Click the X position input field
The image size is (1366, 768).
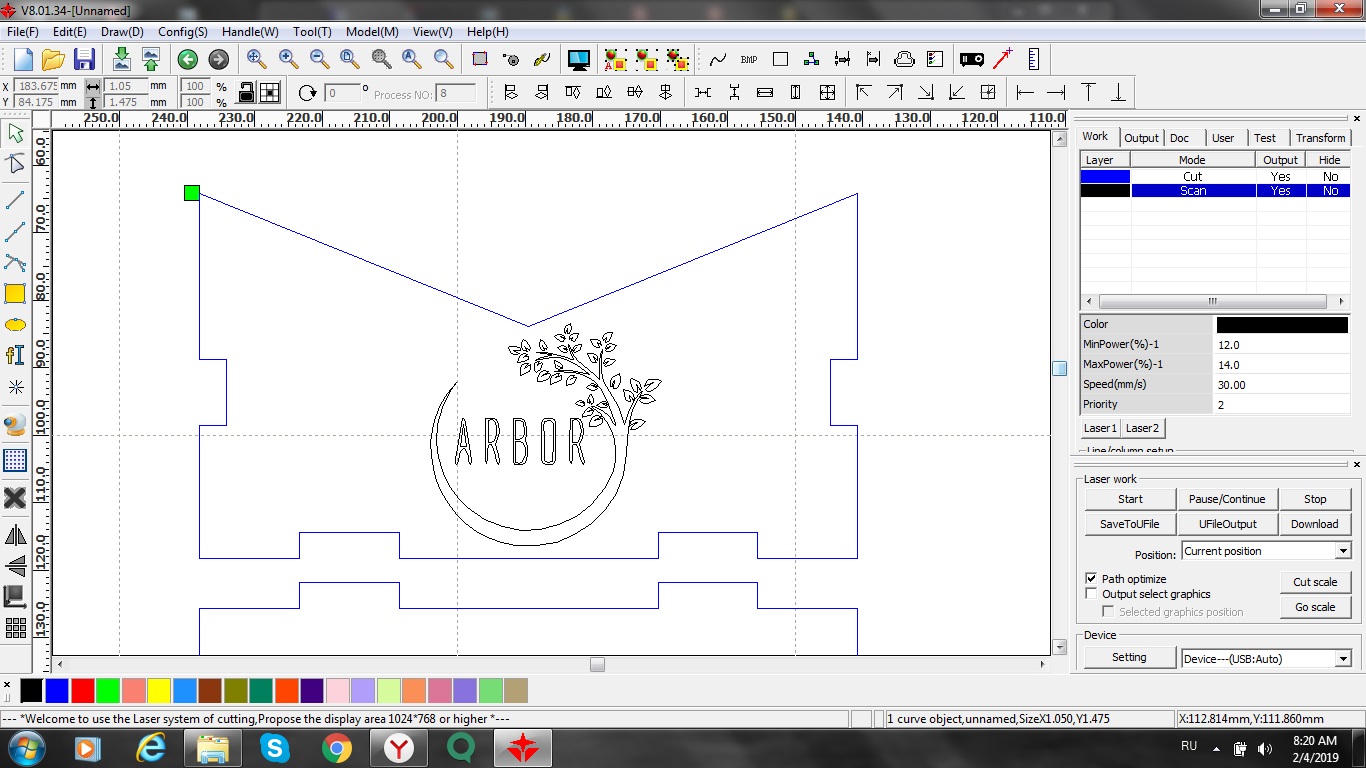tap(37, 86)
